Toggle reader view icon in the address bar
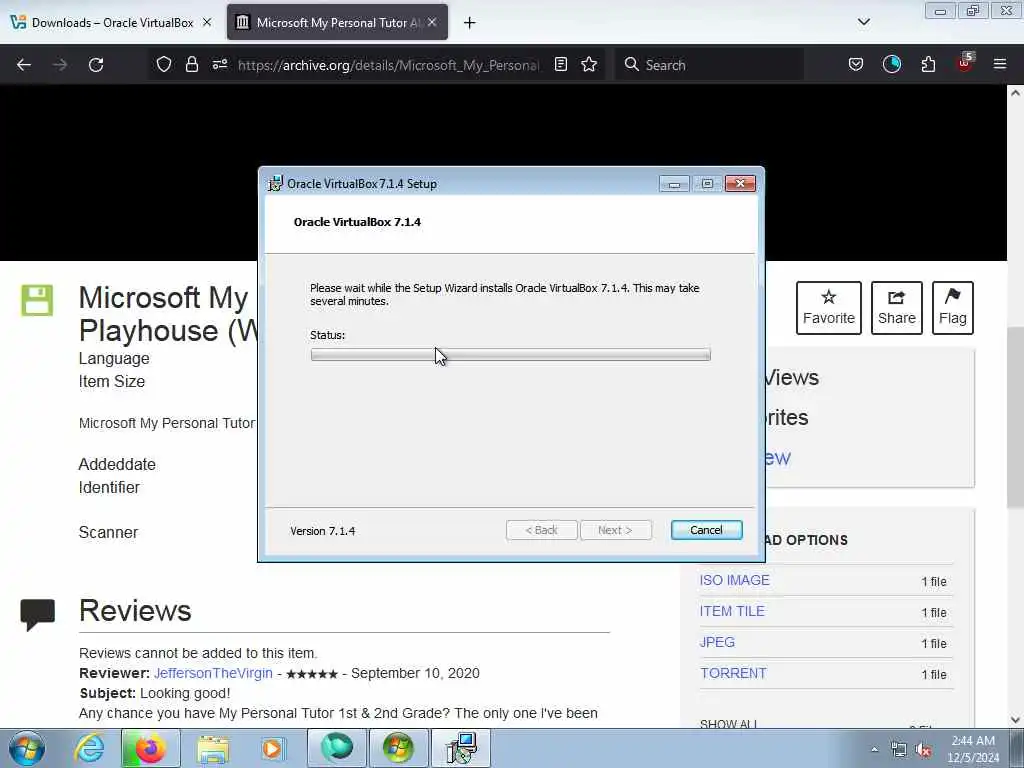1024x768 pixels. 560,64
